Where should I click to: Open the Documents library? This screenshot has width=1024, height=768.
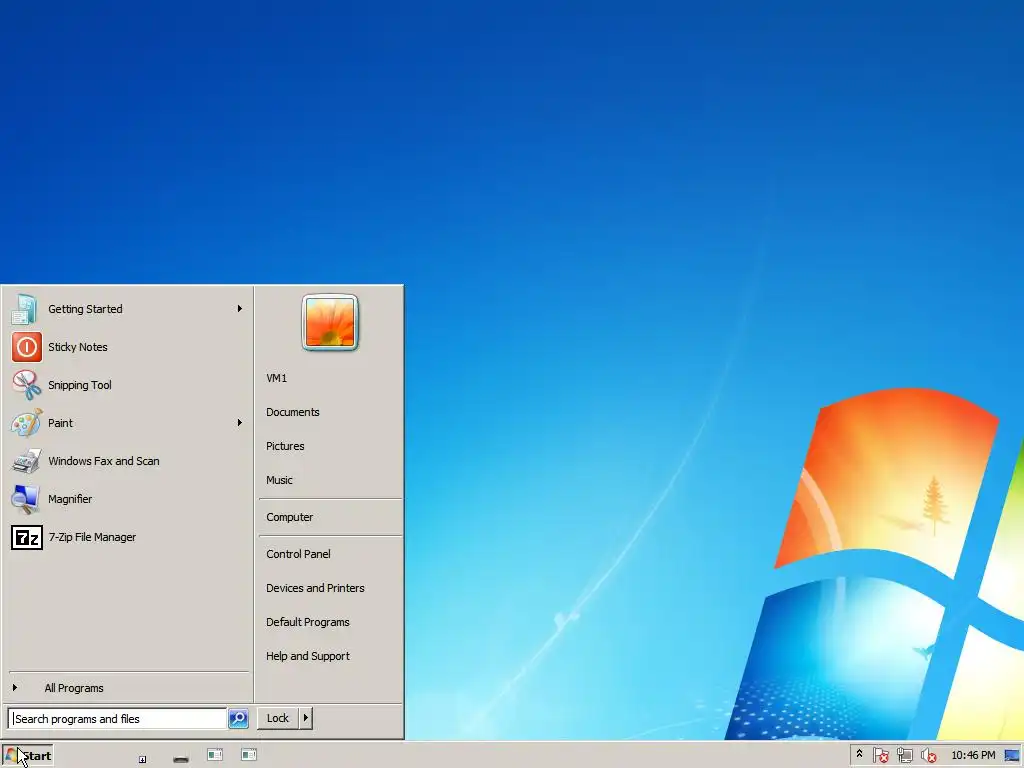[x=330, y=412]
